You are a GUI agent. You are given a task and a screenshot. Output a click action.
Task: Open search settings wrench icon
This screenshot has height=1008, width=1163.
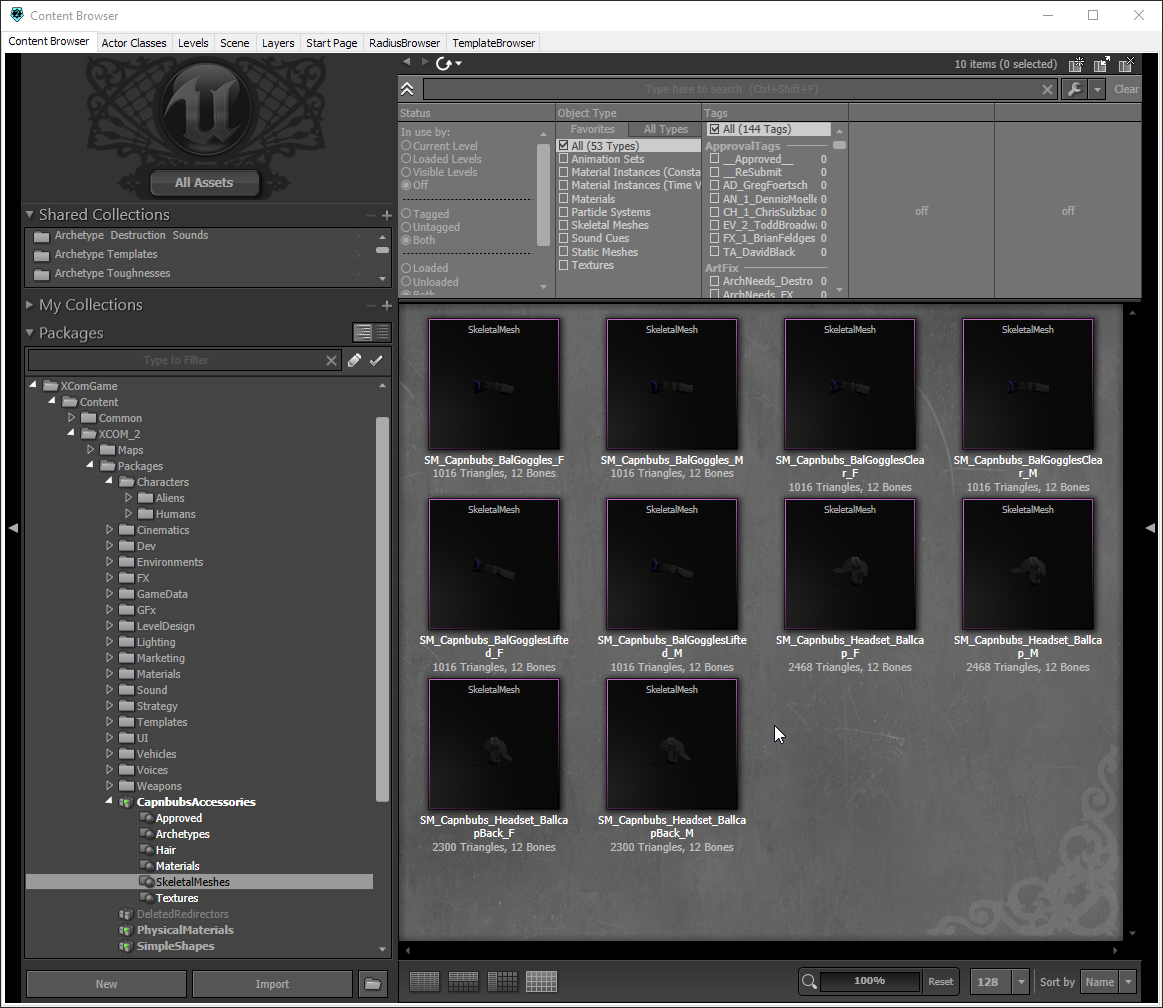pos(1074,89)
